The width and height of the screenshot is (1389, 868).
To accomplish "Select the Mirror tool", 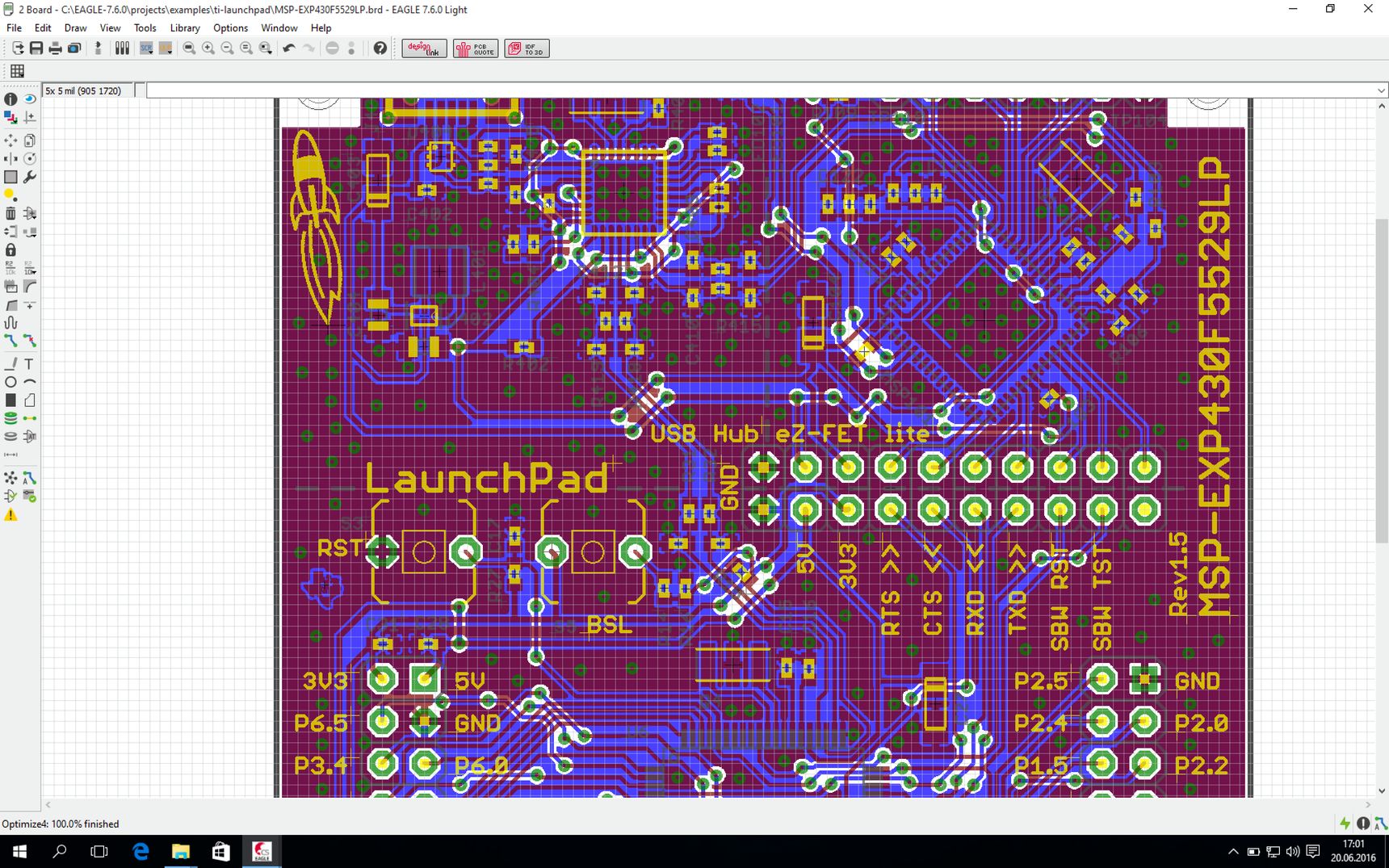I will point(10,158).
